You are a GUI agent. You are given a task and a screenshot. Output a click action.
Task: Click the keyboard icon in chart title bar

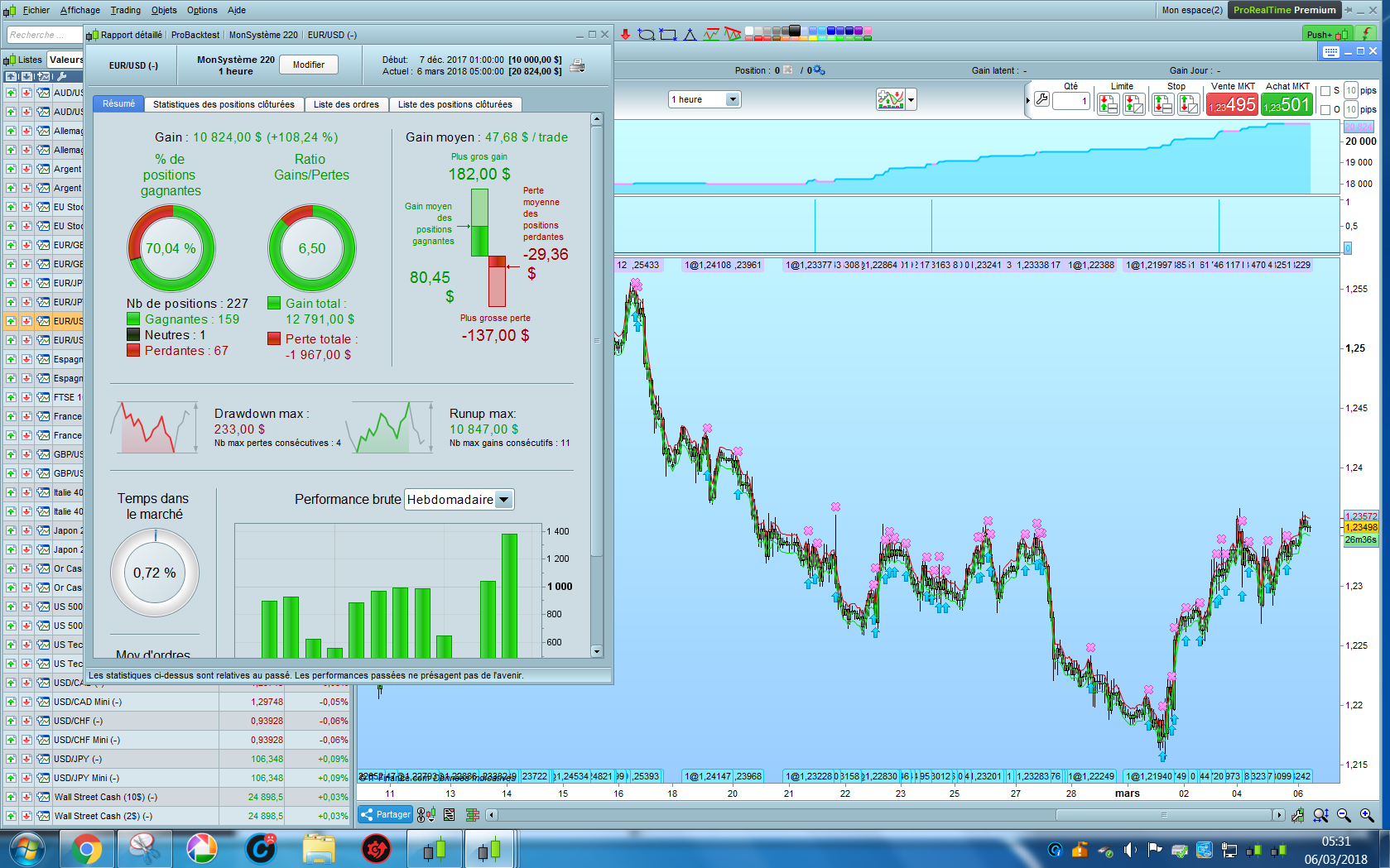tap(1330, 51)
